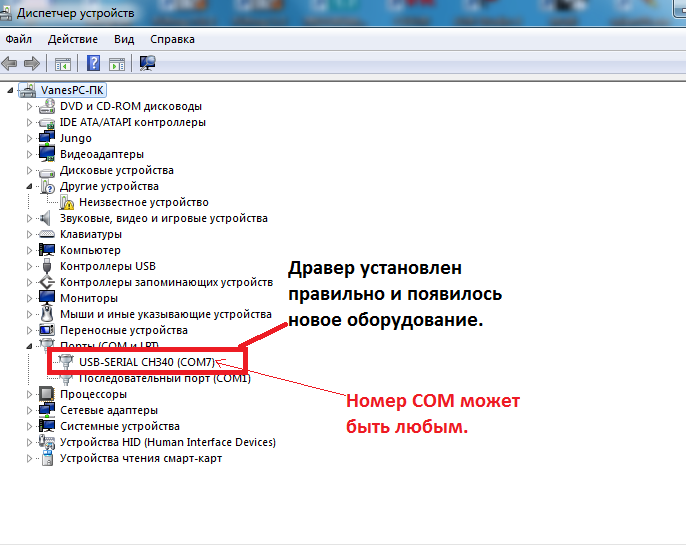Expand DVD и CD-ROM дисководы node
Screen dimensions: 686x546
(29, 106)
